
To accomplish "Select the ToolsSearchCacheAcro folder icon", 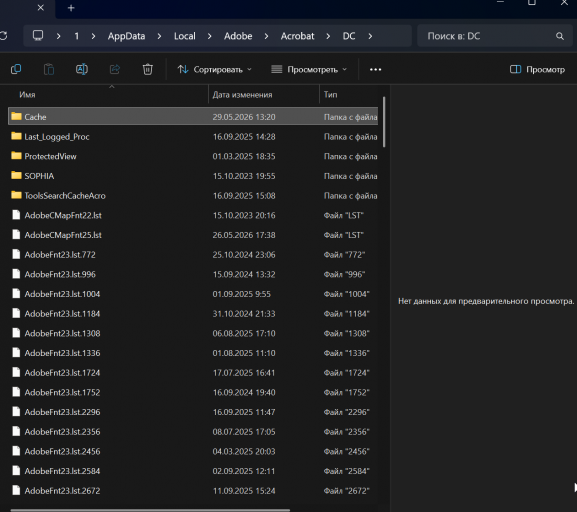I will tap(16, 195).
